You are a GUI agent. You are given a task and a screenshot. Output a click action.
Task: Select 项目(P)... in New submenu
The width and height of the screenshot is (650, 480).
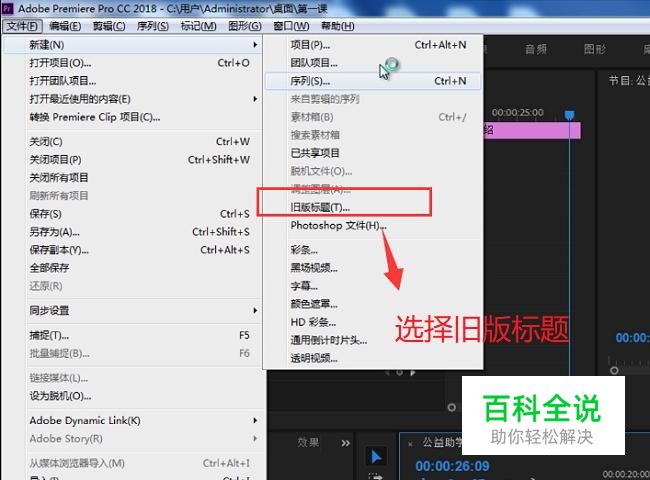[x=373, y=45]
